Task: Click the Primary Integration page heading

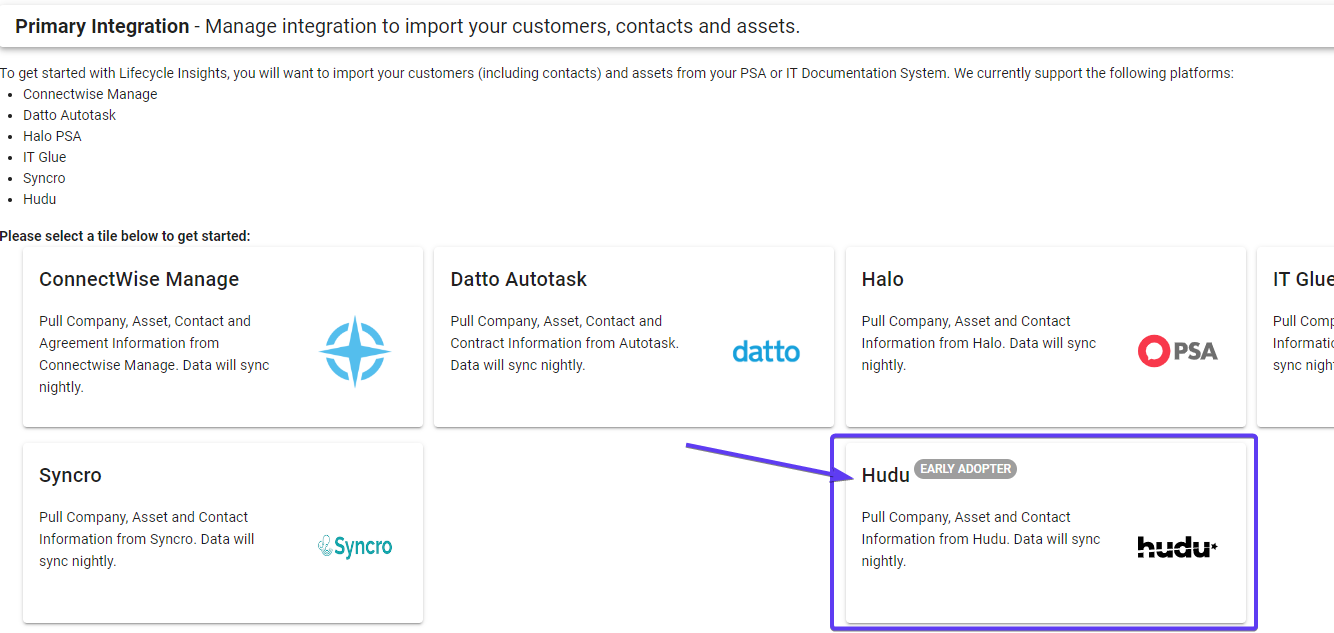Action: [x=102, y=27]
